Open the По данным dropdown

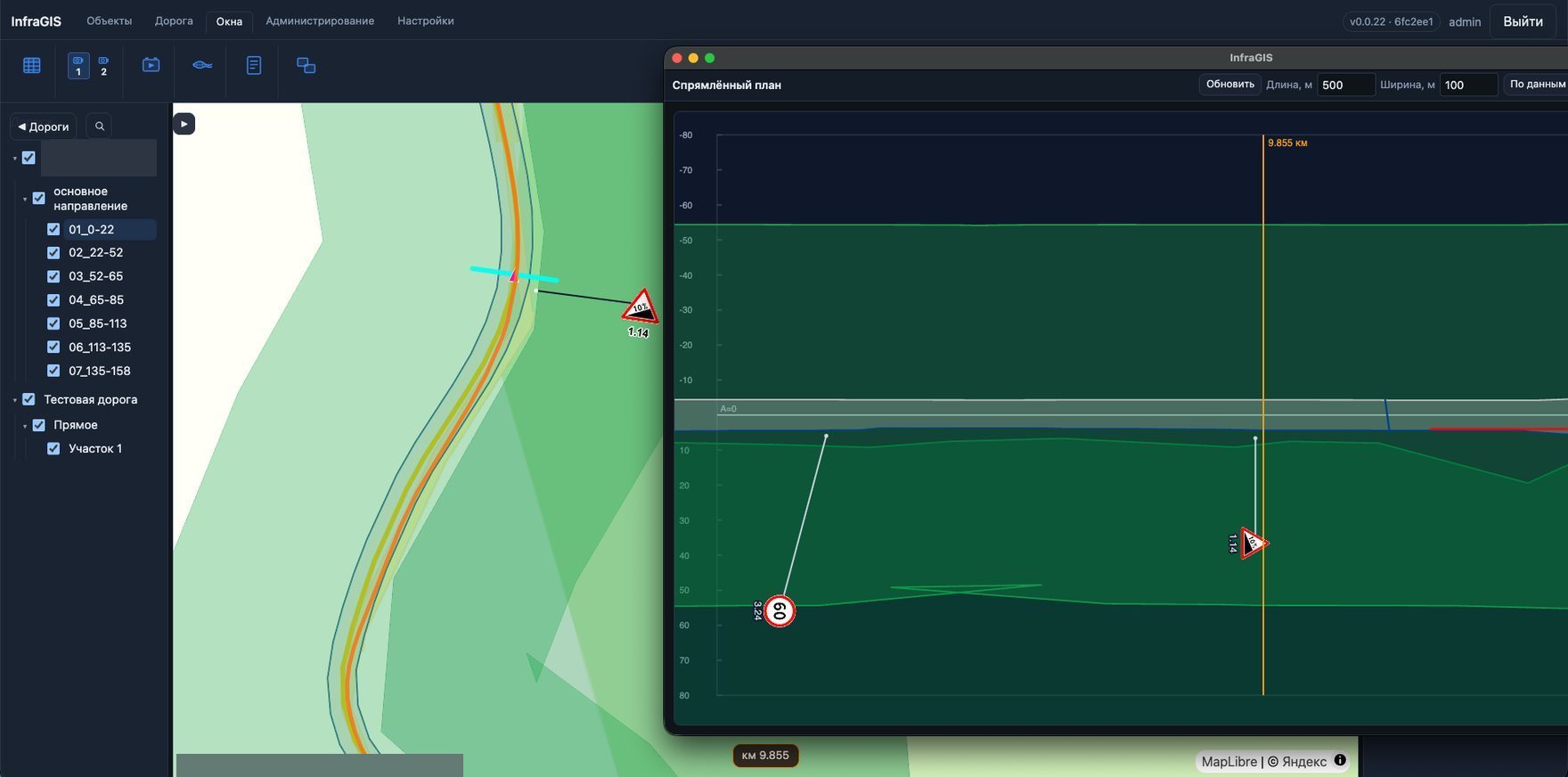click(x=1536, y=85)
